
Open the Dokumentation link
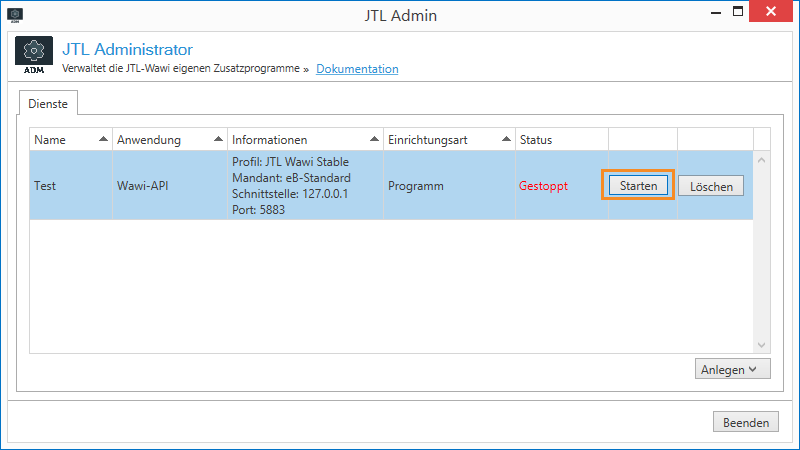coord(357,69)
